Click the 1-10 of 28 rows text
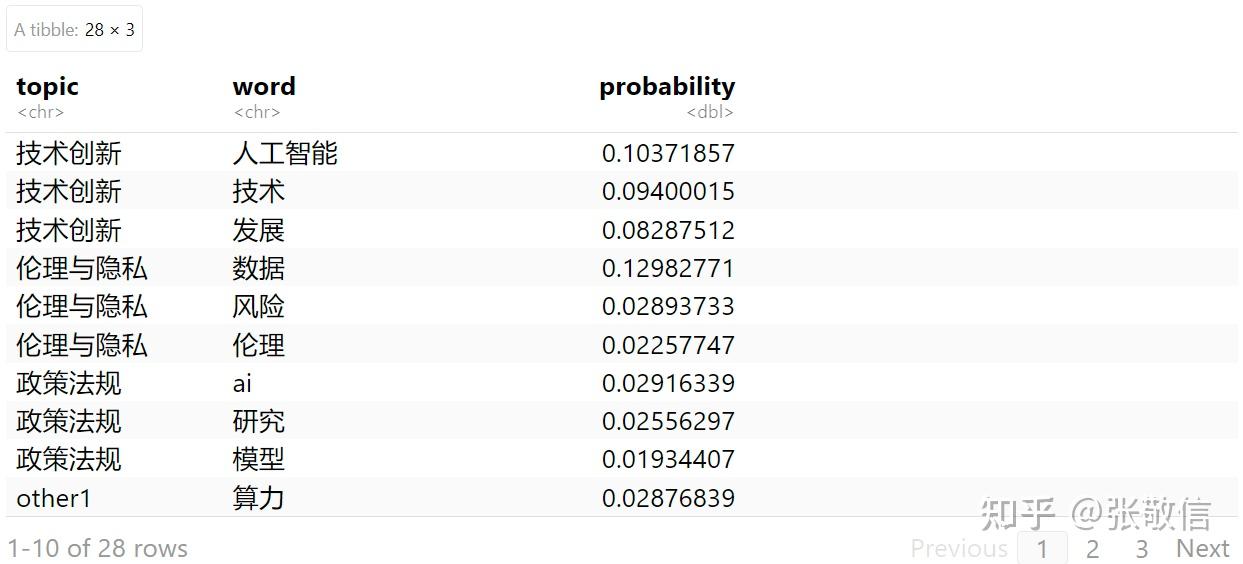The height and width of the screenshot is (564, 1243). pos(97,548)
